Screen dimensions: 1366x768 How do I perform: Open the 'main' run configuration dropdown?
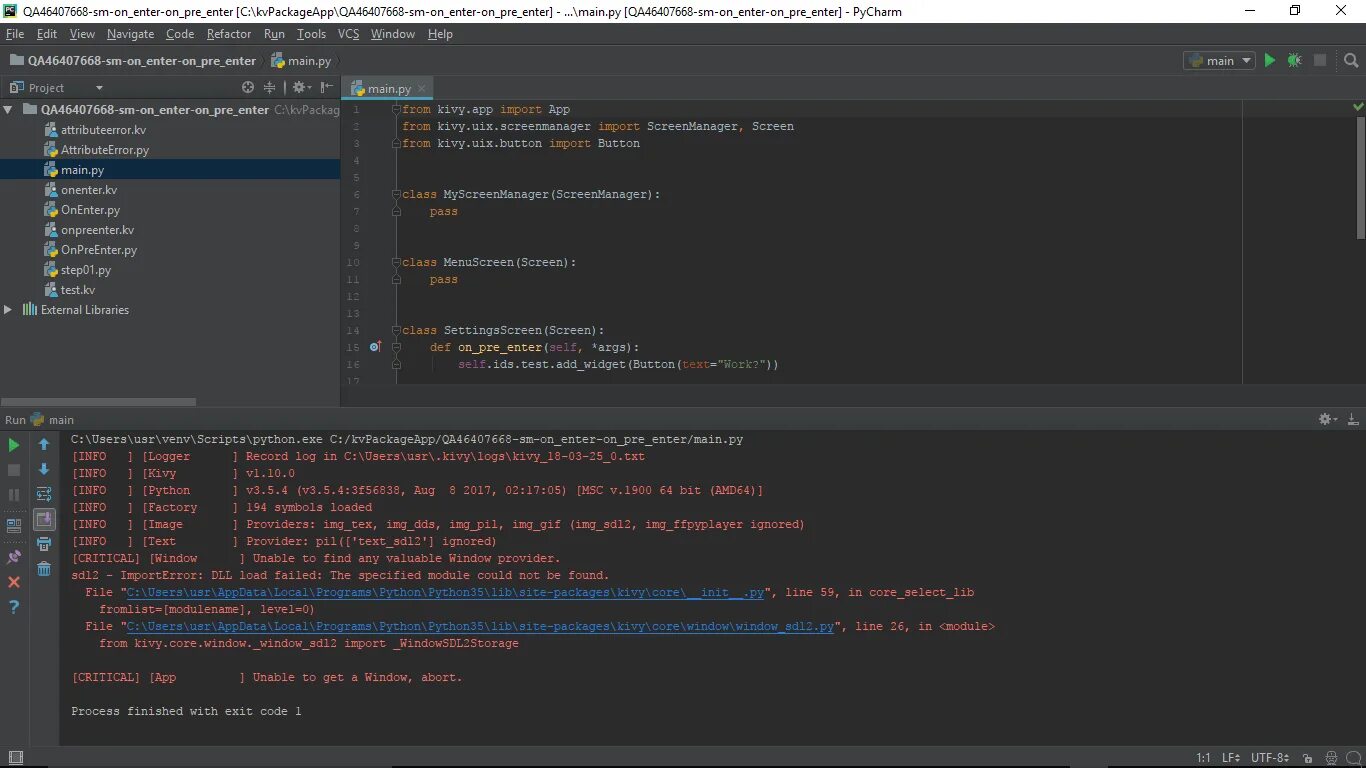(x=1219, y=60)
